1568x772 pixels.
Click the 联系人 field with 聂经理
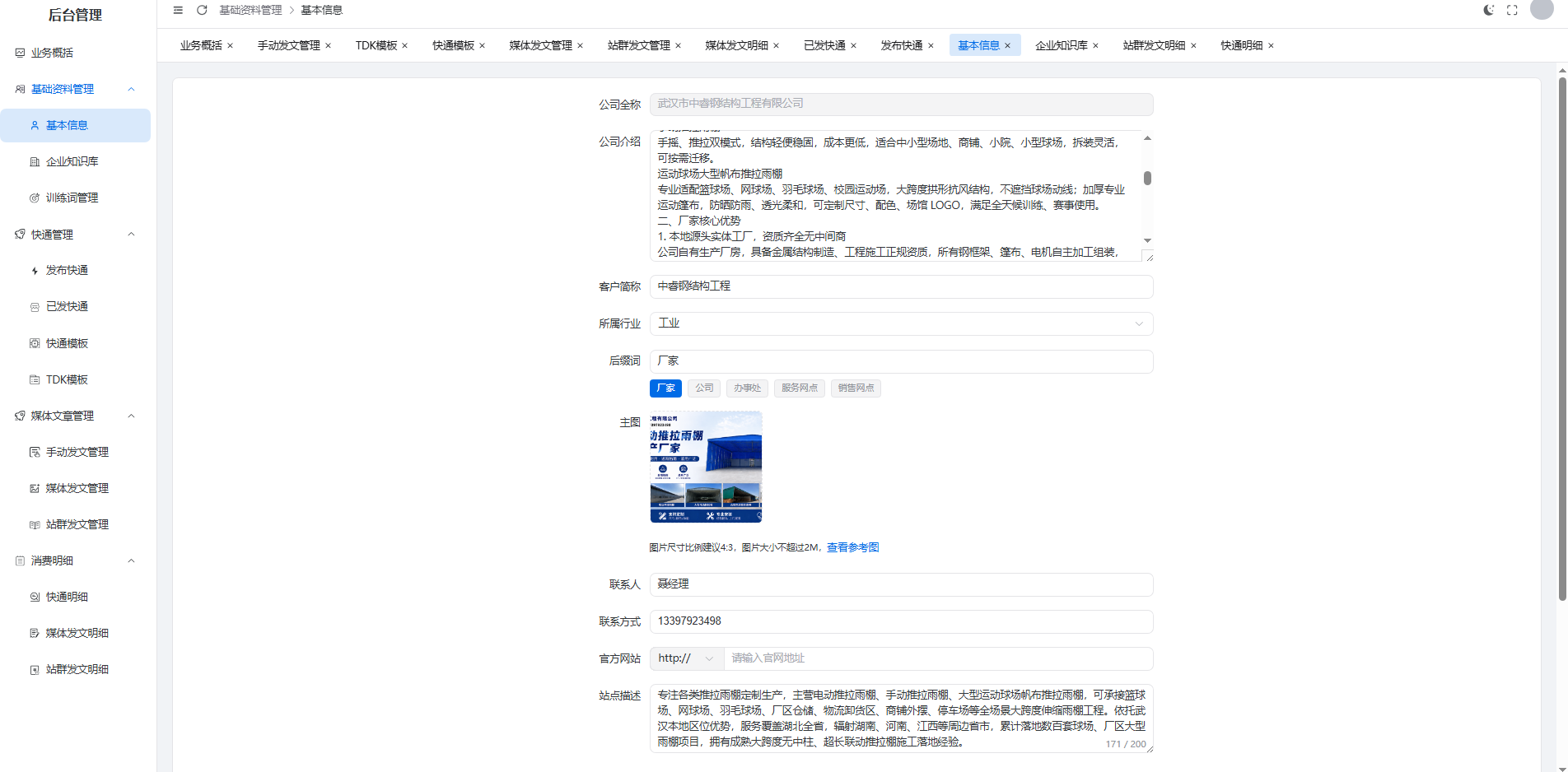coord(901,584)
